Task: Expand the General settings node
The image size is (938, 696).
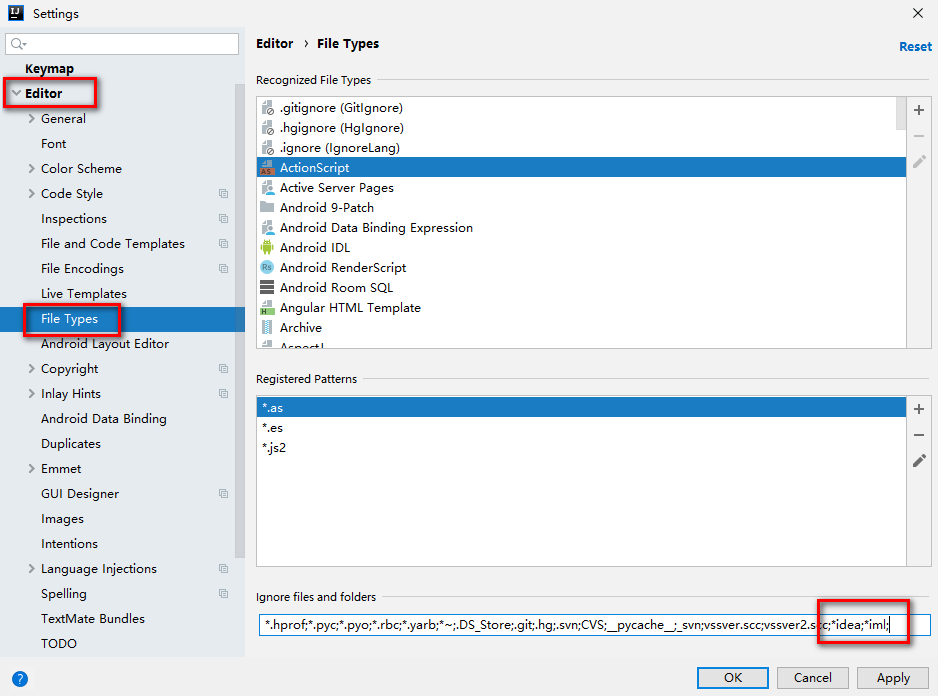Action: 32,119
